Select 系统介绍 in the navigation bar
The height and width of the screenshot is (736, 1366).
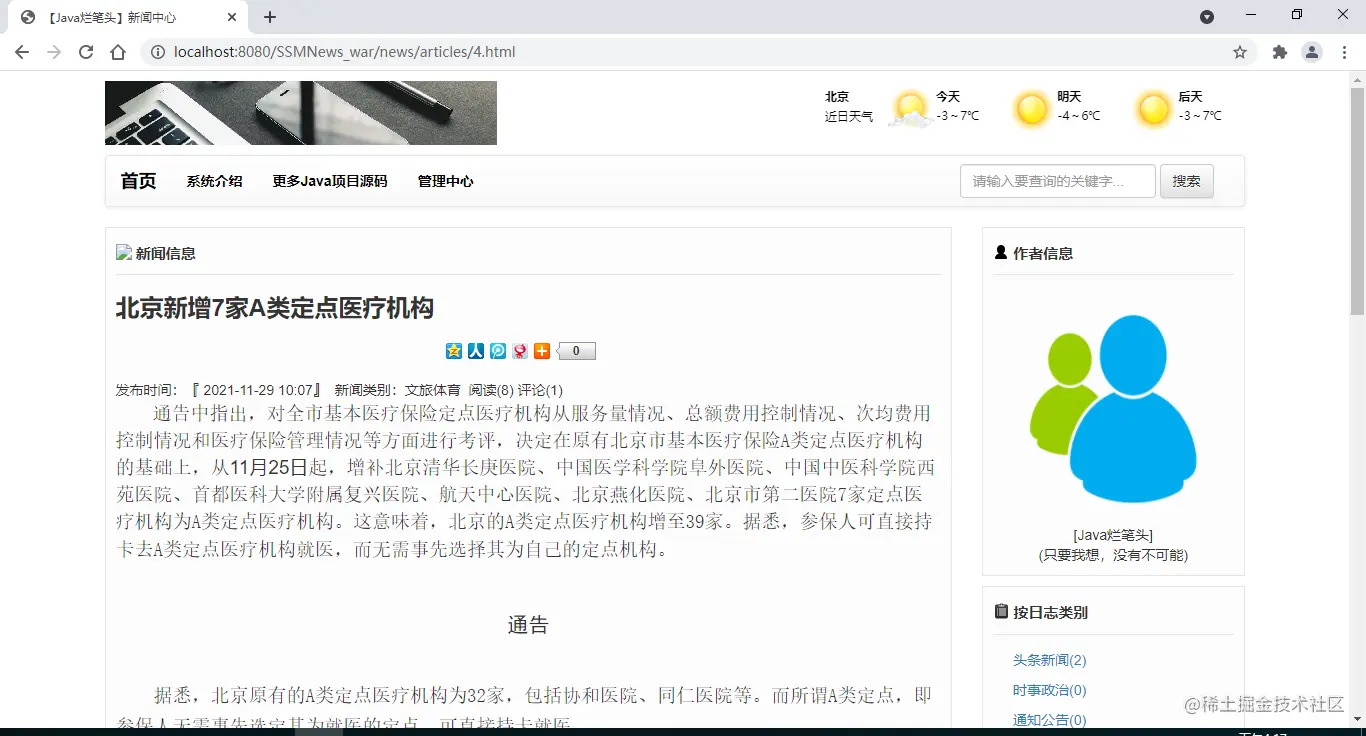pos(214,181)
